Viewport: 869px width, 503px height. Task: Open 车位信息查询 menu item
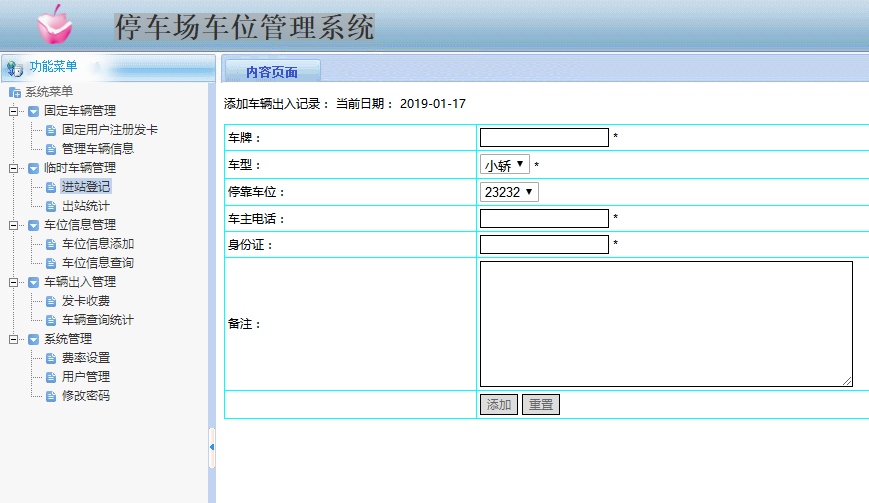point(98,263)
